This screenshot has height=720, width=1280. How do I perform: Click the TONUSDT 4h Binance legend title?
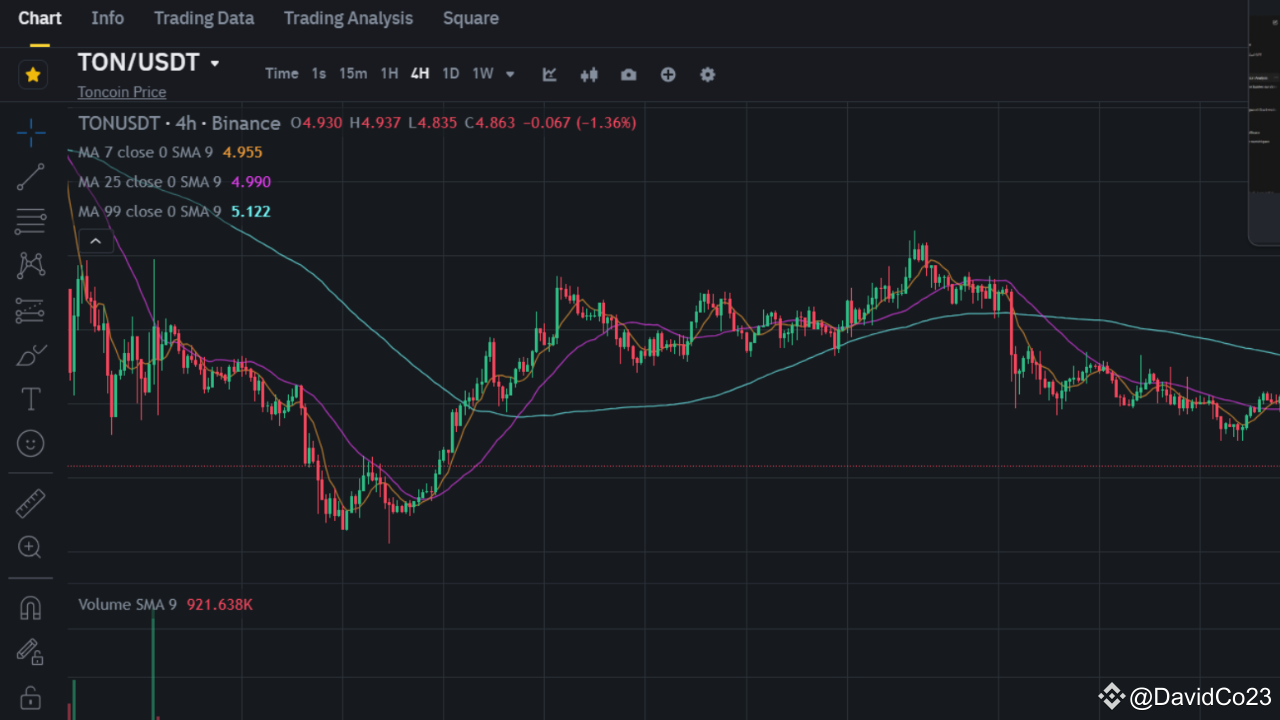pos(179,123)
